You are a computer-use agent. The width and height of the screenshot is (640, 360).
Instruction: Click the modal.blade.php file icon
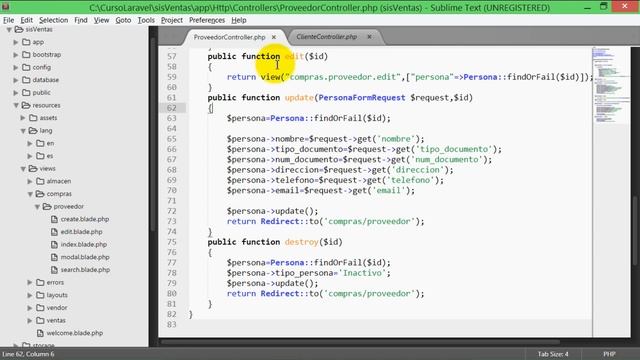click(x=54, y=257)
